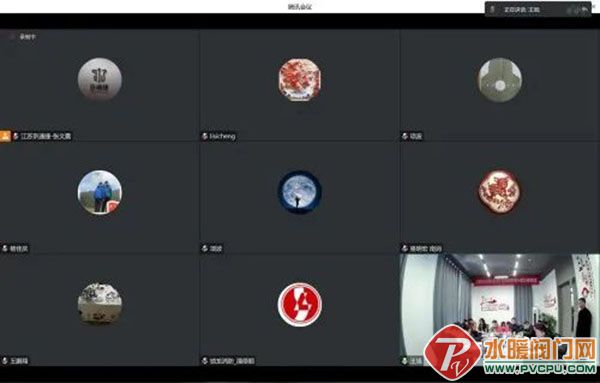Screen dimensions: 600x383
Task: Click name label under red-white logo avatar
Action: coord(232,361)
